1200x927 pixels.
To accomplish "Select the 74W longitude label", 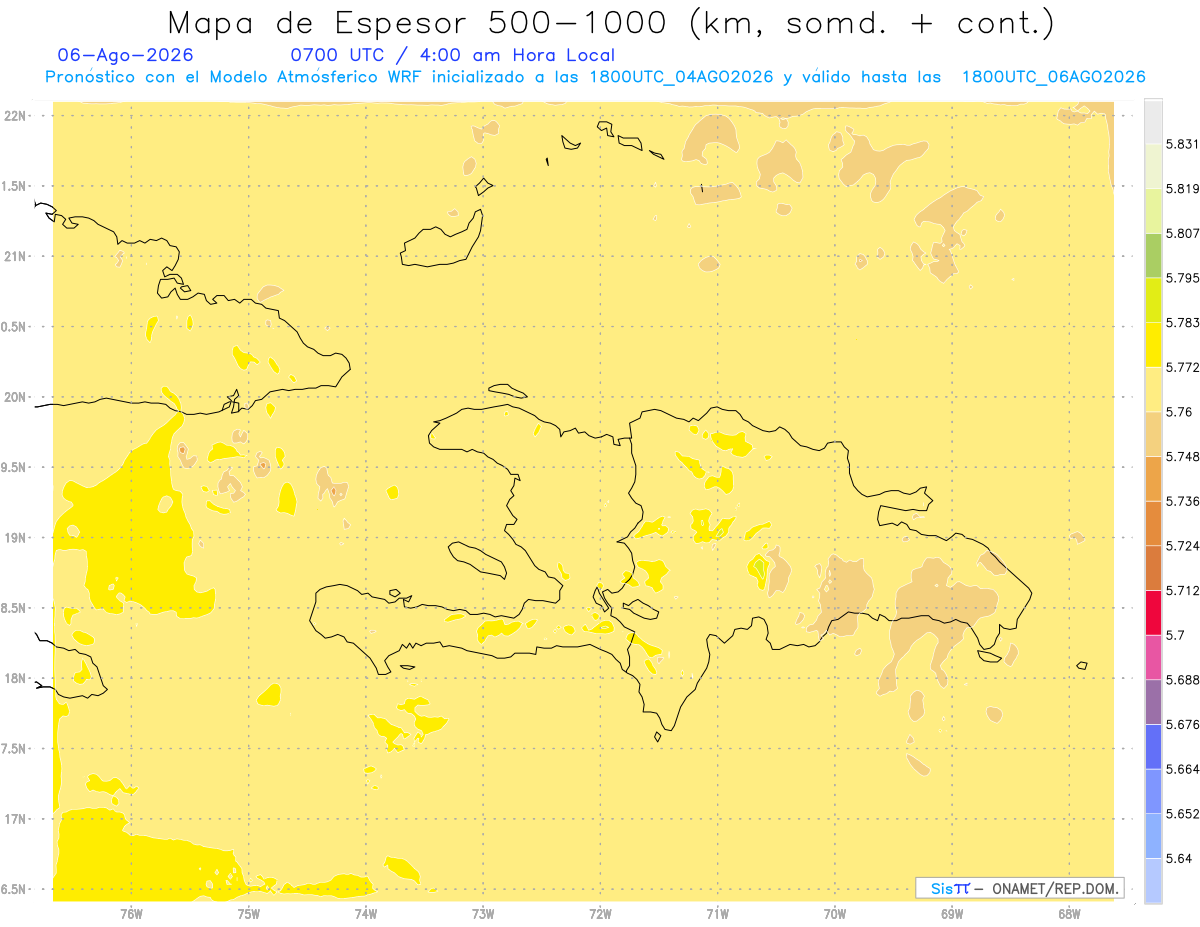I will (365, 913).
